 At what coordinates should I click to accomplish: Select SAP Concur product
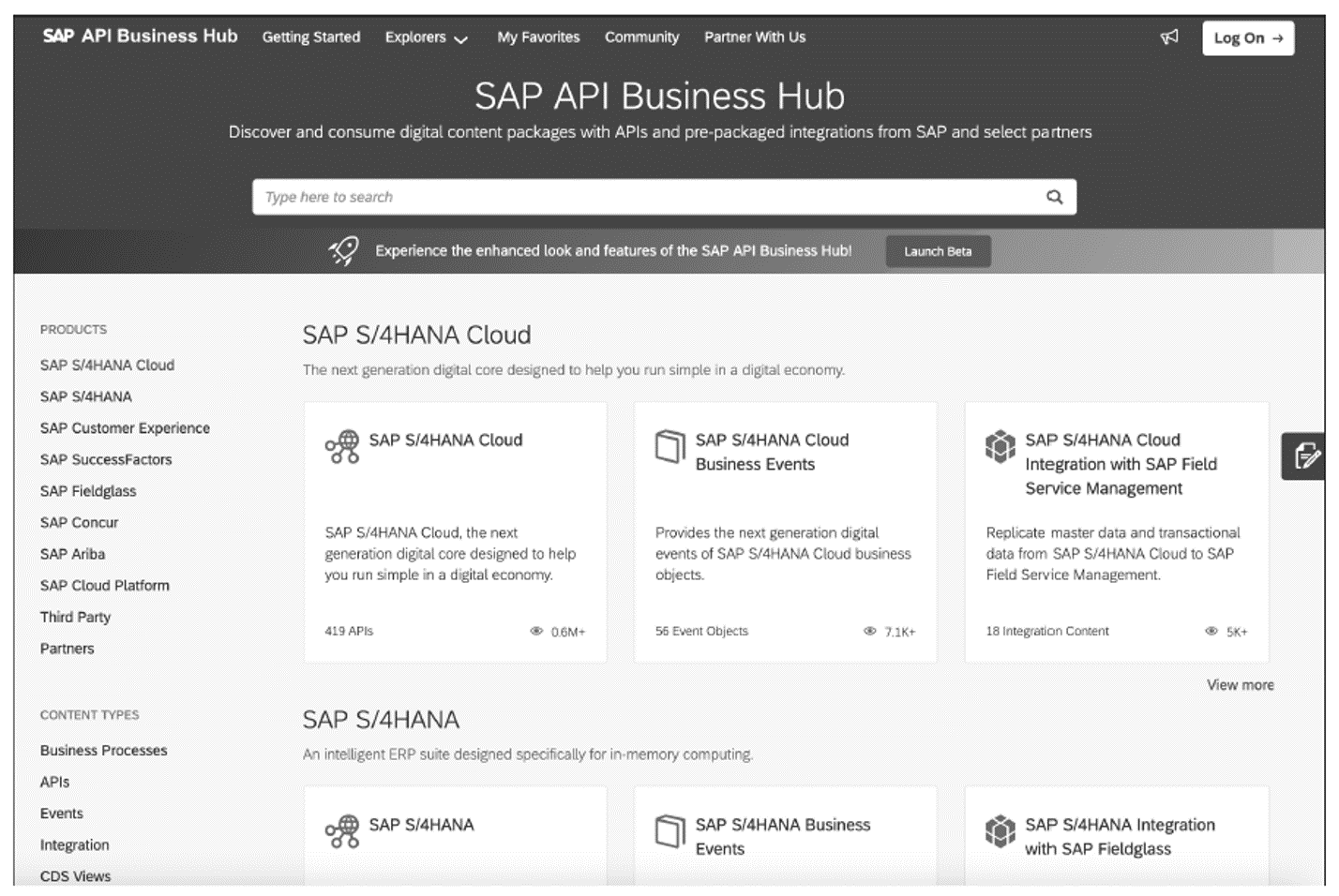[x=79, y=523]
